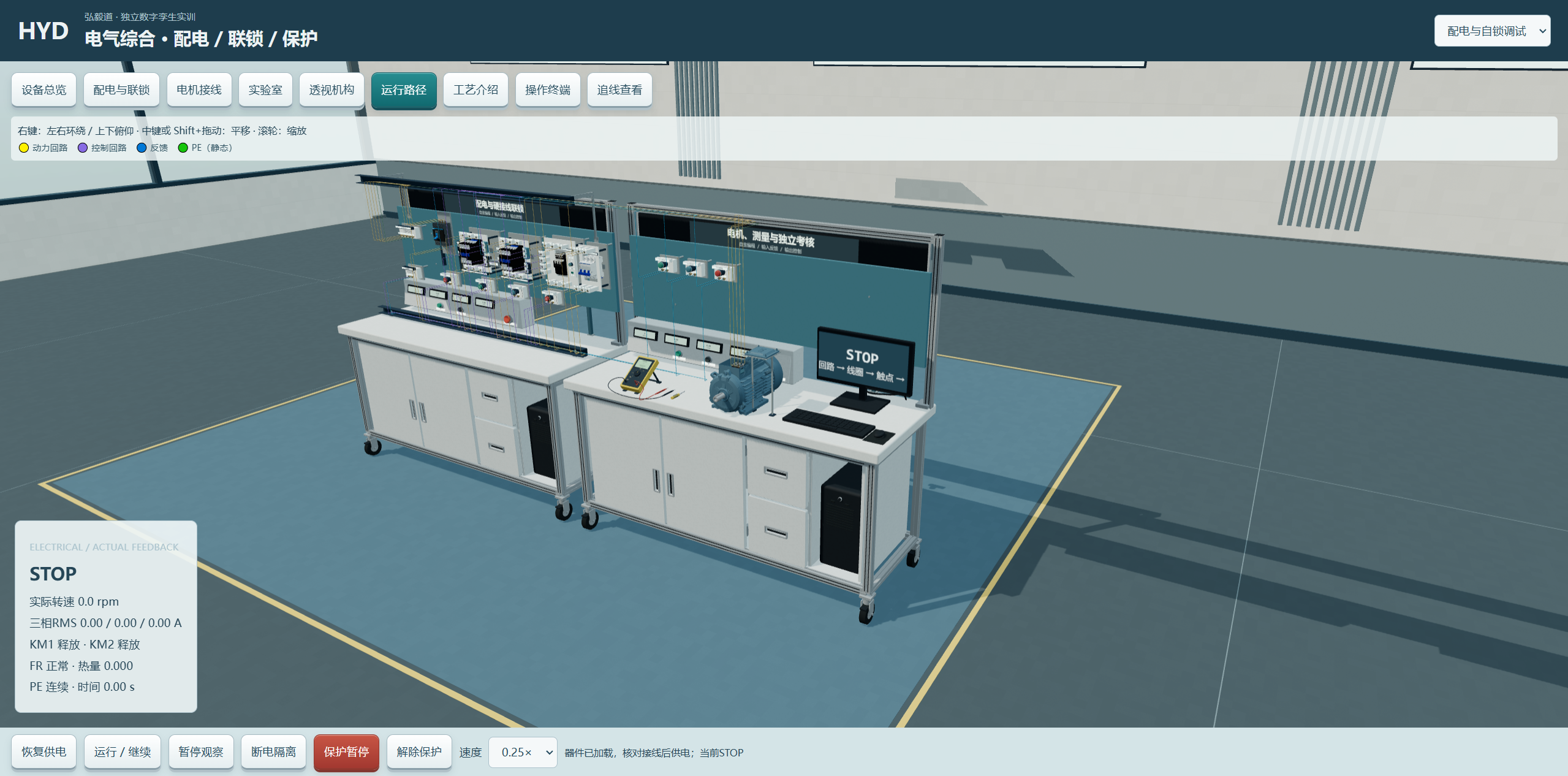Click the 断电隔离 button

(x=273, y=751)
